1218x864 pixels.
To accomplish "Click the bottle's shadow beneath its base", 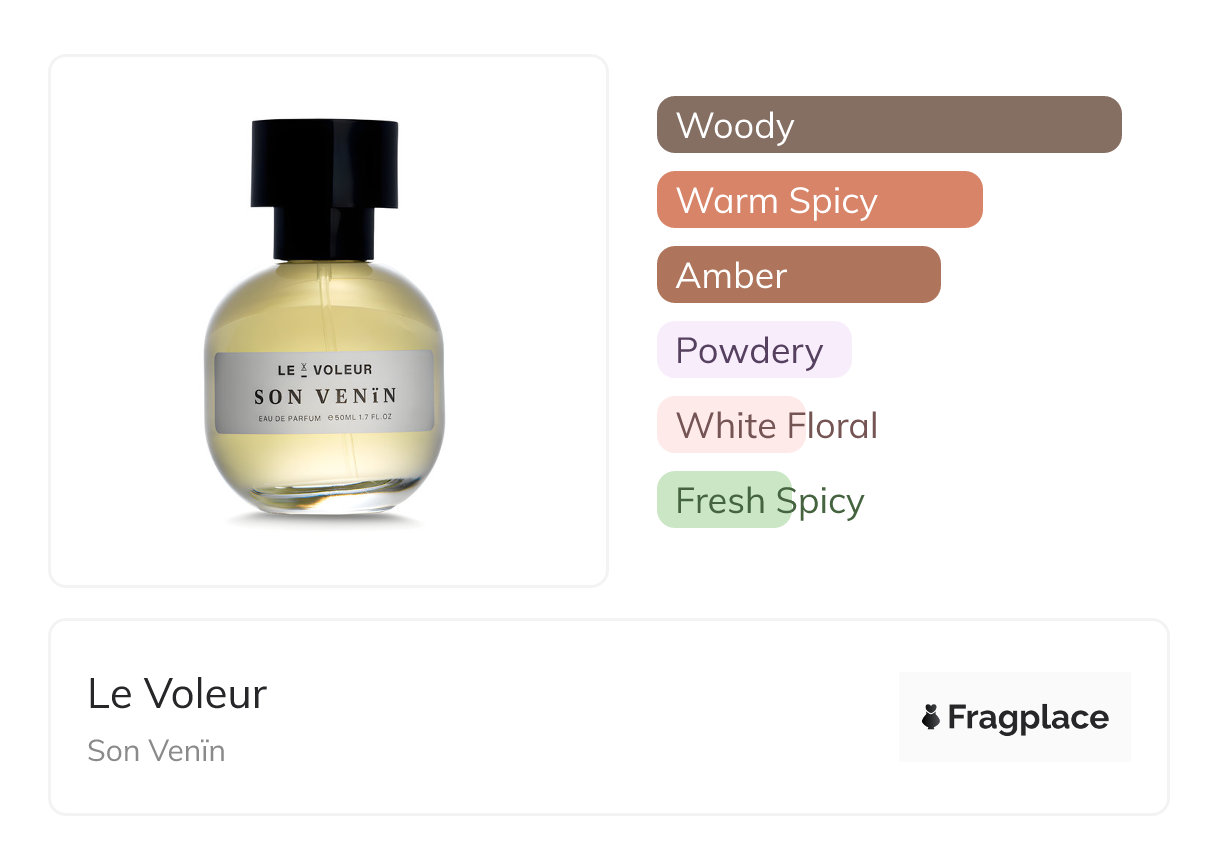I will coord(325,520).
